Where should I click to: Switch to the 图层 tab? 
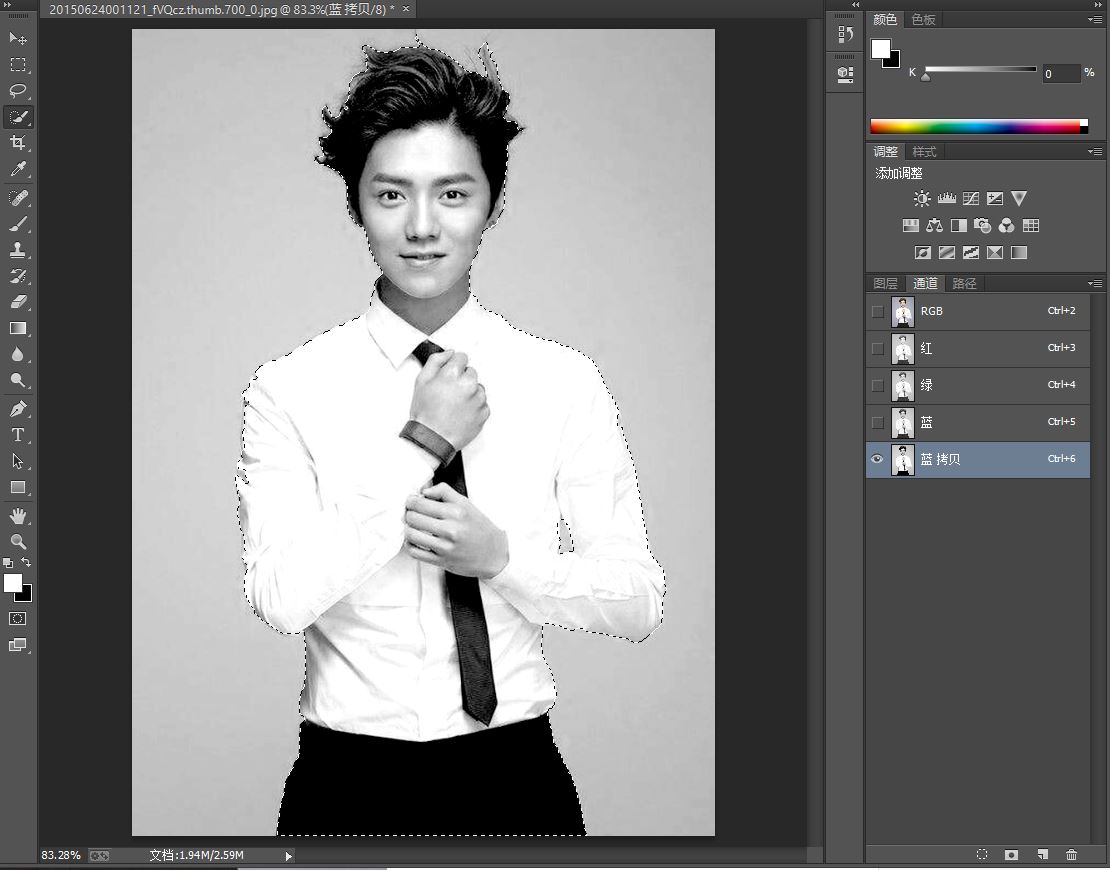pyautogui.click(x=885, y=284)
